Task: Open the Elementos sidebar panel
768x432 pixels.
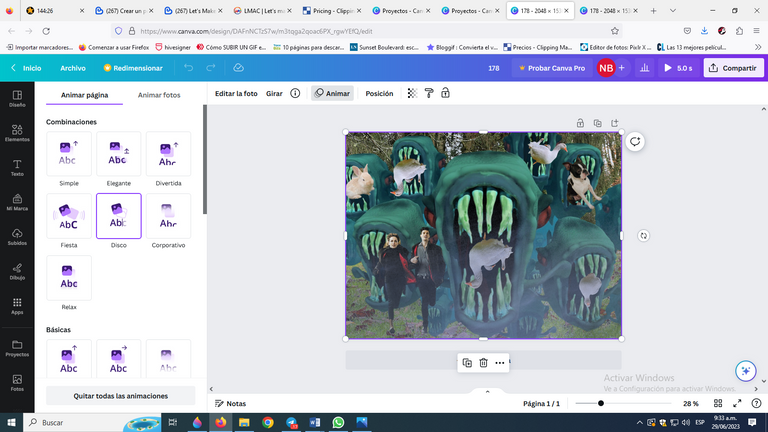Action: [x=17, y=133]
